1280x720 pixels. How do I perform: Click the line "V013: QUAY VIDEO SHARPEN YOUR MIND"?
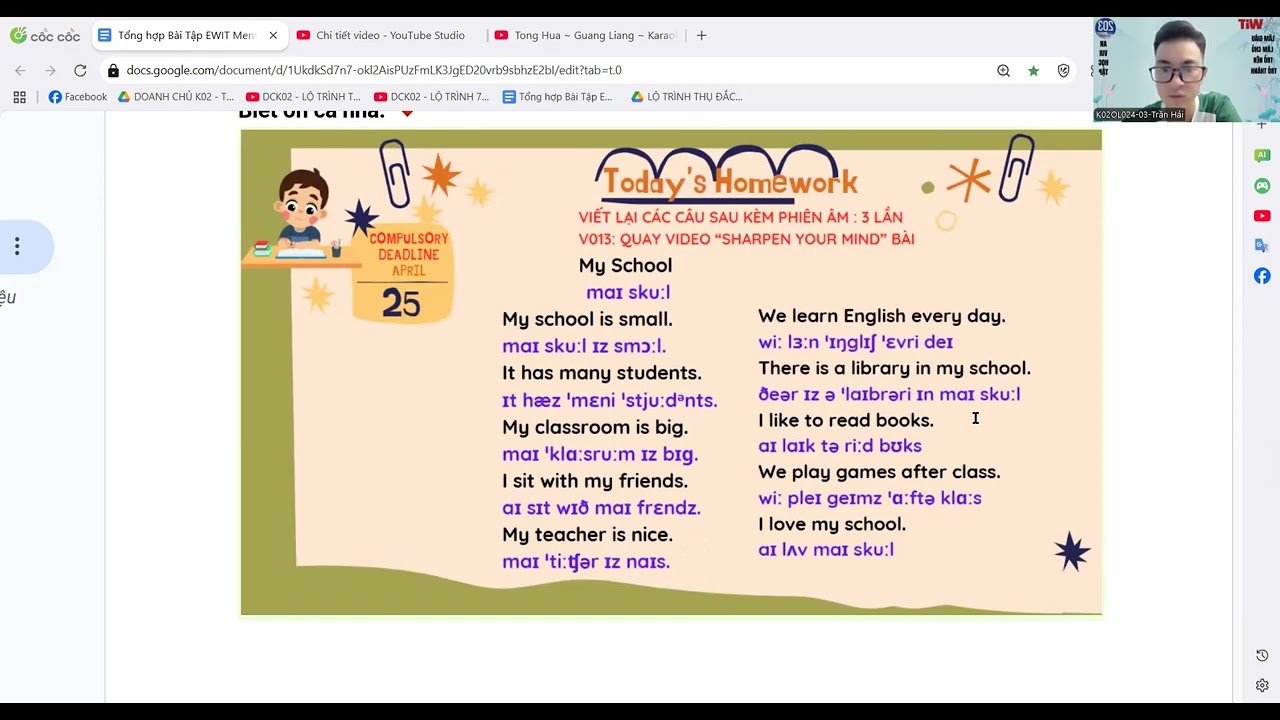[746, 240]
